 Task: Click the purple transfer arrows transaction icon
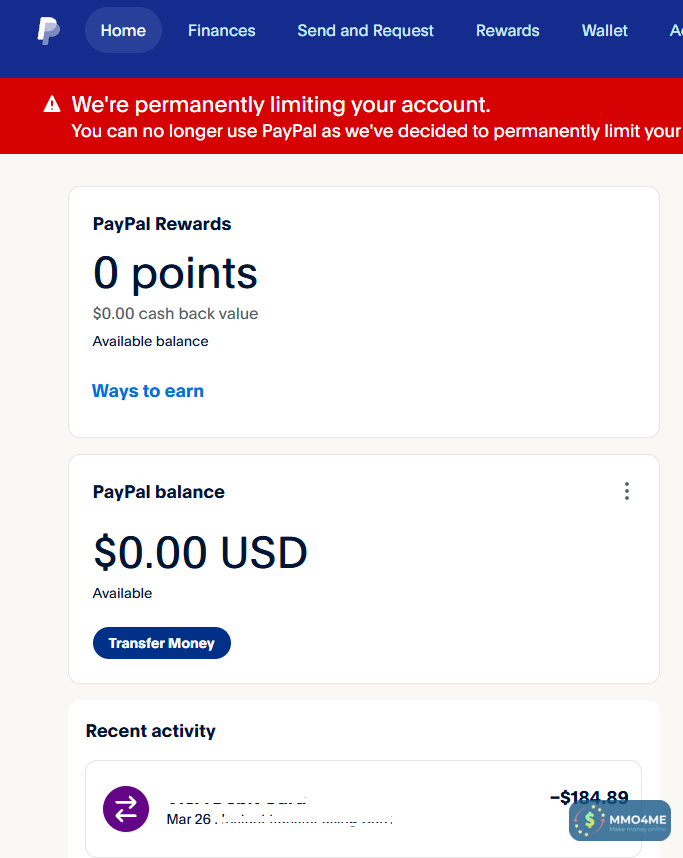126,809
